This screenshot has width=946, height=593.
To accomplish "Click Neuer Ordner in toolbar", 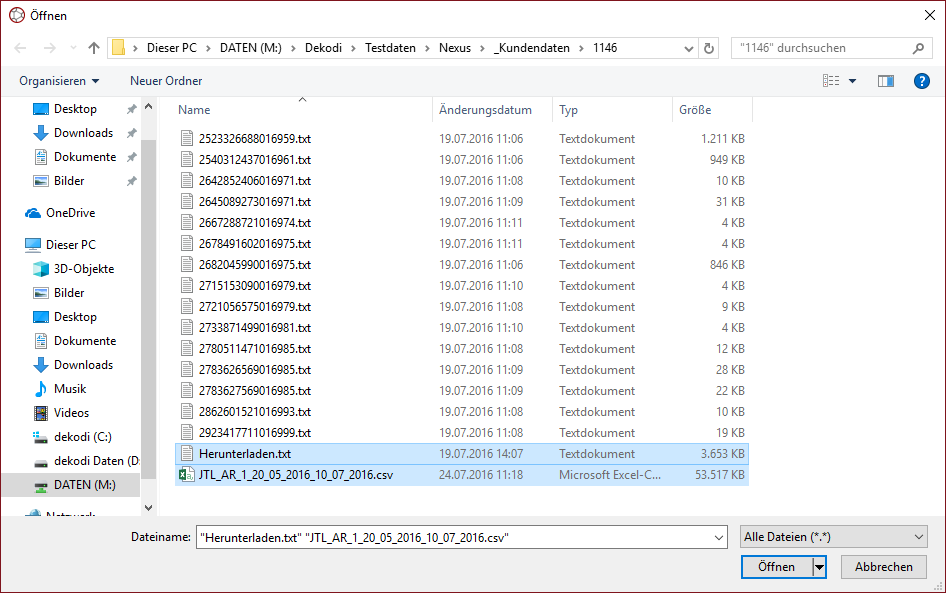I will pos(166,81).
